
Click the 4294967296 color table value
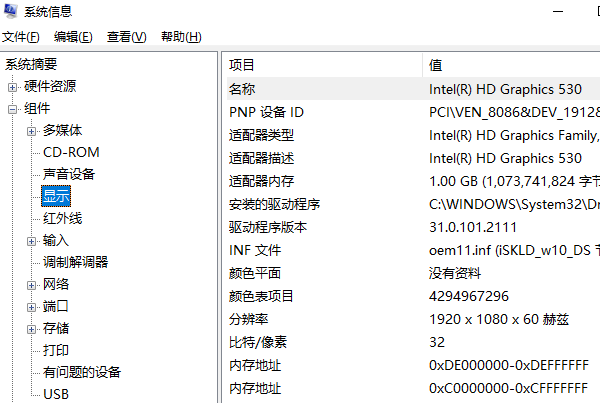tap(469, 296)
